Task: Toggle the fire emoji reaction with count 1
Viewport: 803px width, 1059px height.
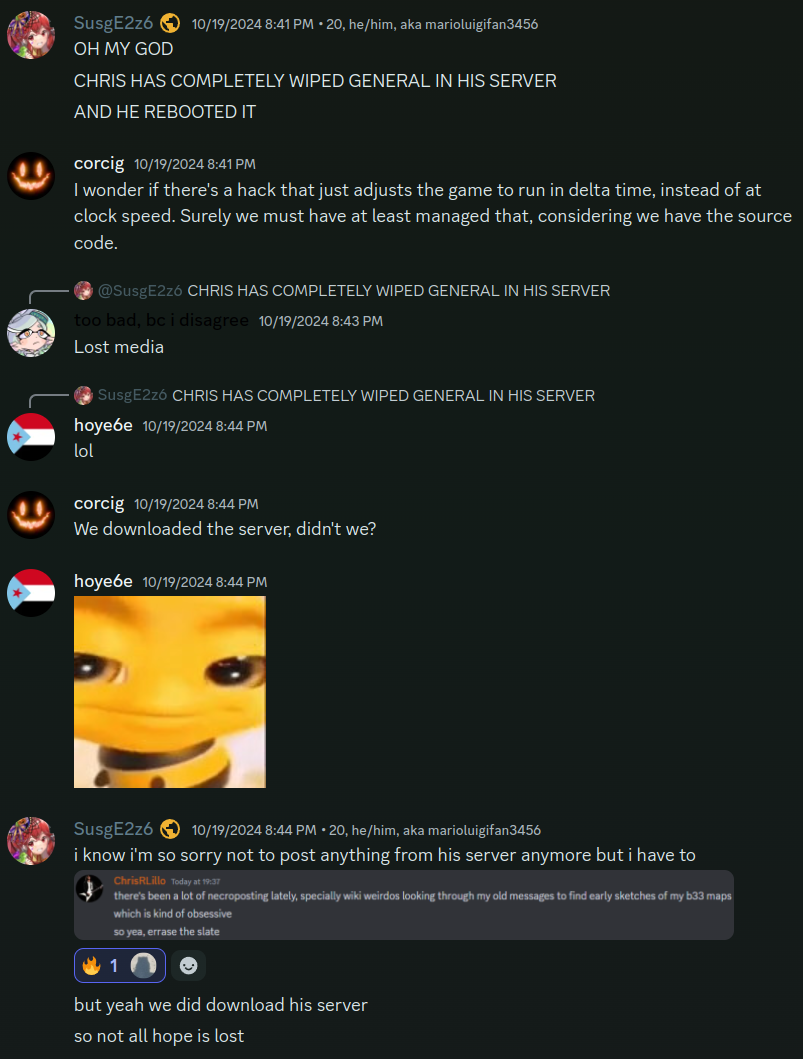Action: 120,966
